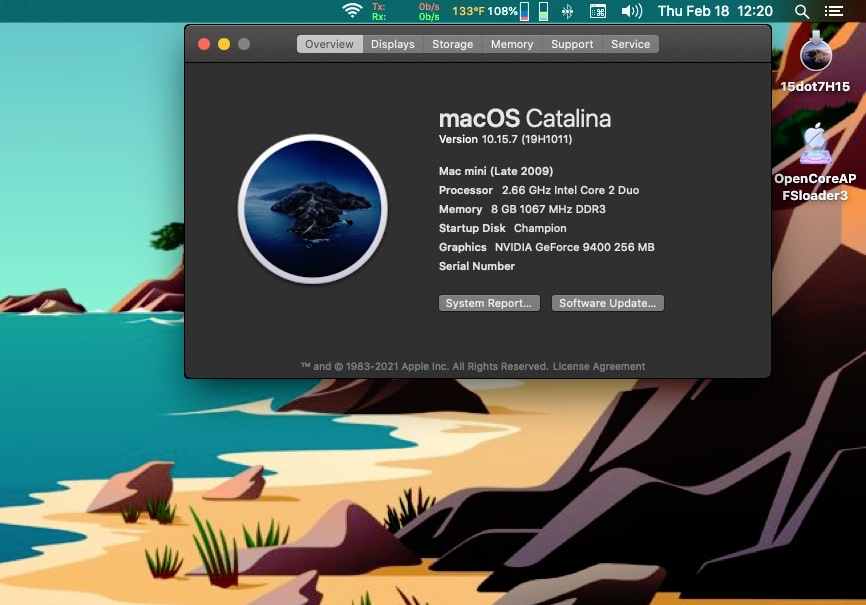This screenshot has height=605, width=866.
Task: Open the keyboard viewer input menu icon
Action: point(598,11)
